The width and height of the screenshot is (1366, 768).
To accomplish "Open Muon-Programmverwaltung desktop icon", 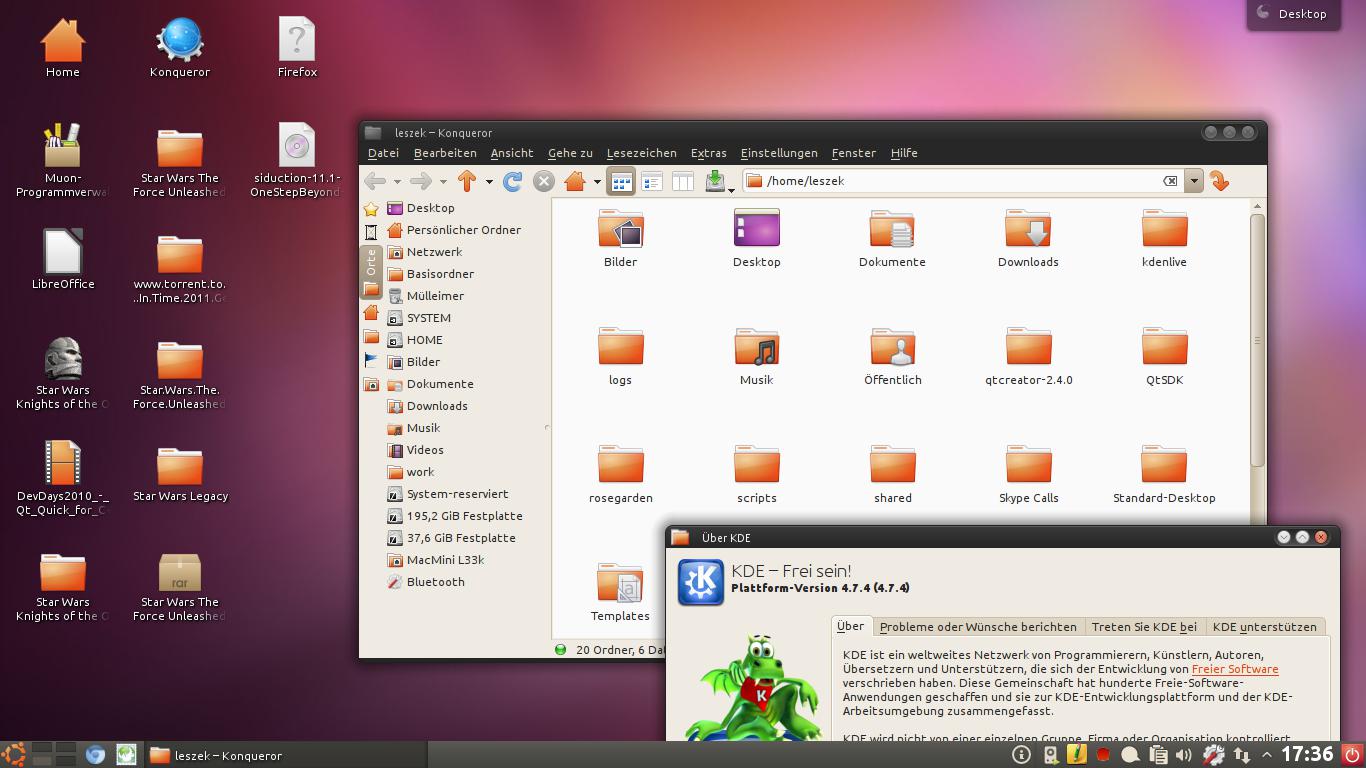I will (x=63, y=160).
